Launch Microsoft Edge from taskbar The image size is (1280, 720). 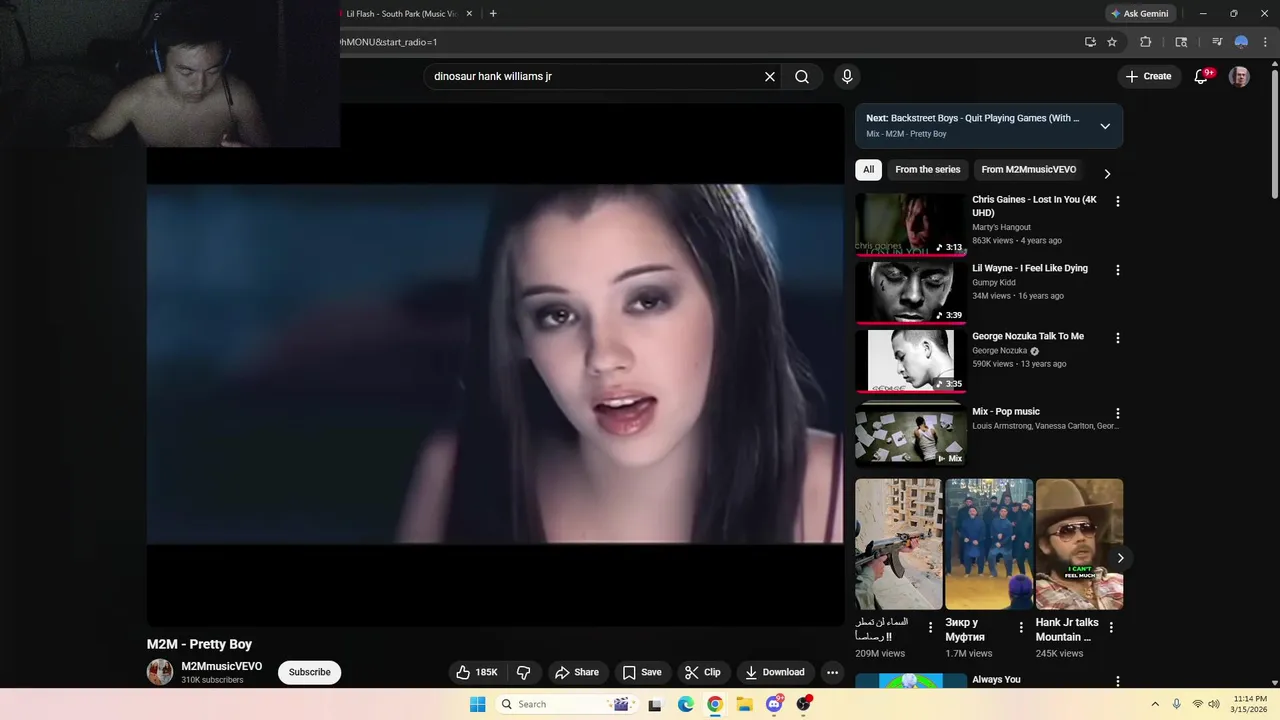[x=685, y=705]
